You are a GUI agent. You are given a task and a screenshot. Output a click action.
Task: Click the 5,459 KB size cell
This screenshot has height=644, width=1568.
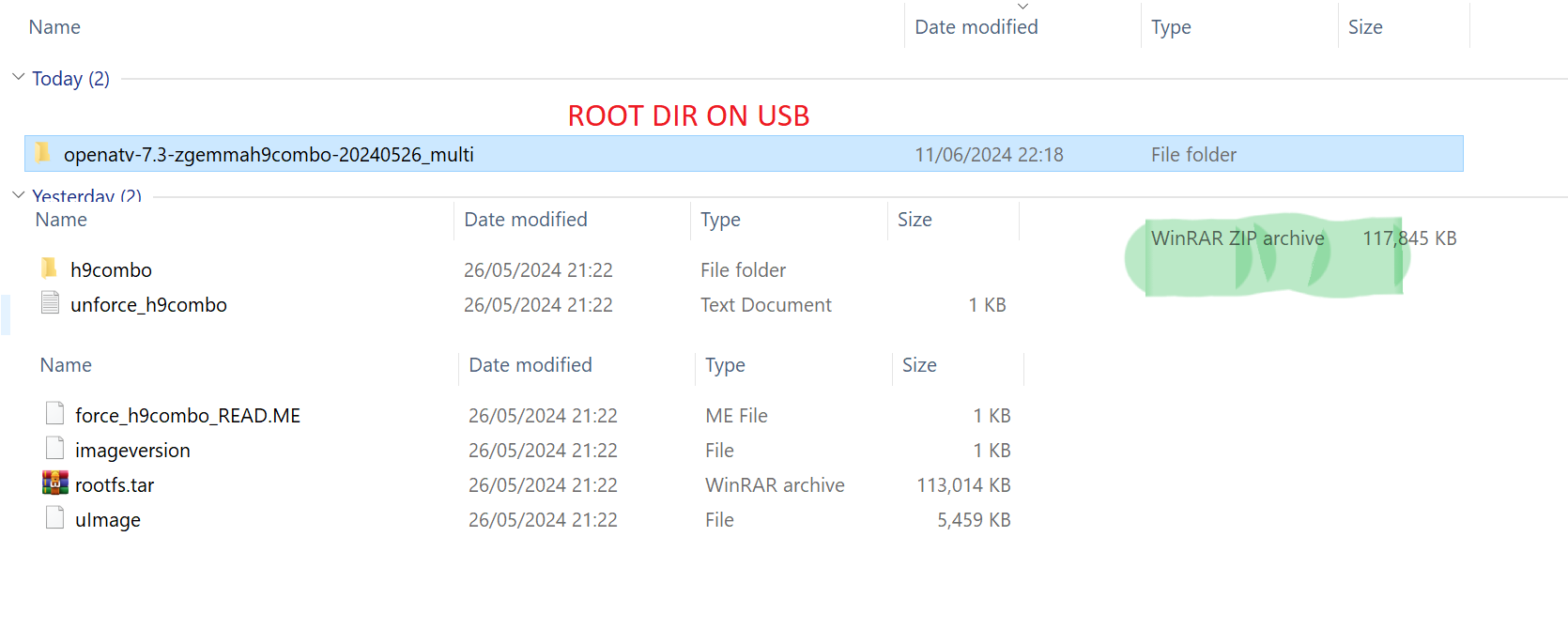pyautogui.click(x=974, y=520)
